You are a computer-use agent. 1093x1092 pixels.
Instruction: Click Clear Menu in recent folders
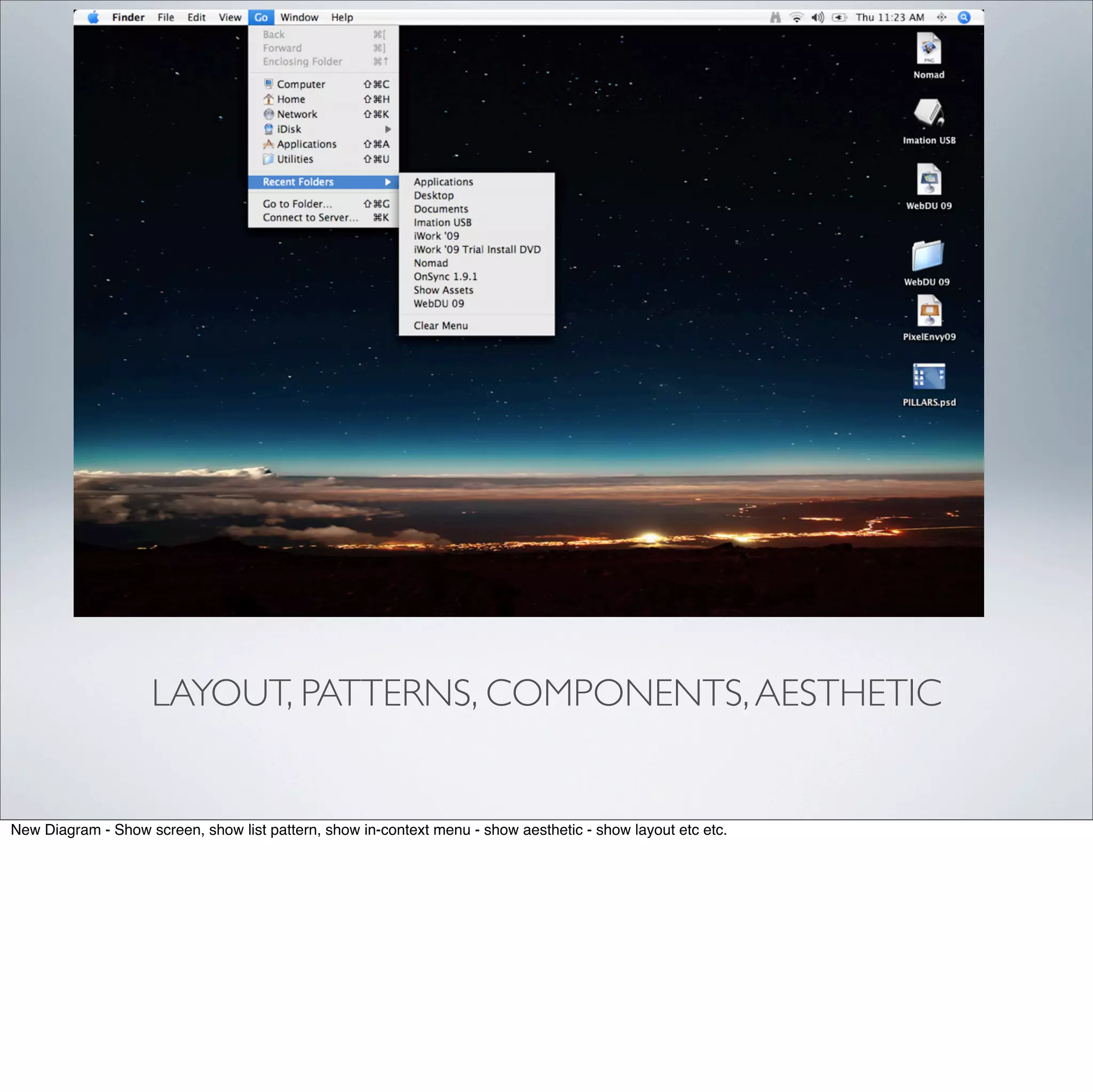click(440, 326)
